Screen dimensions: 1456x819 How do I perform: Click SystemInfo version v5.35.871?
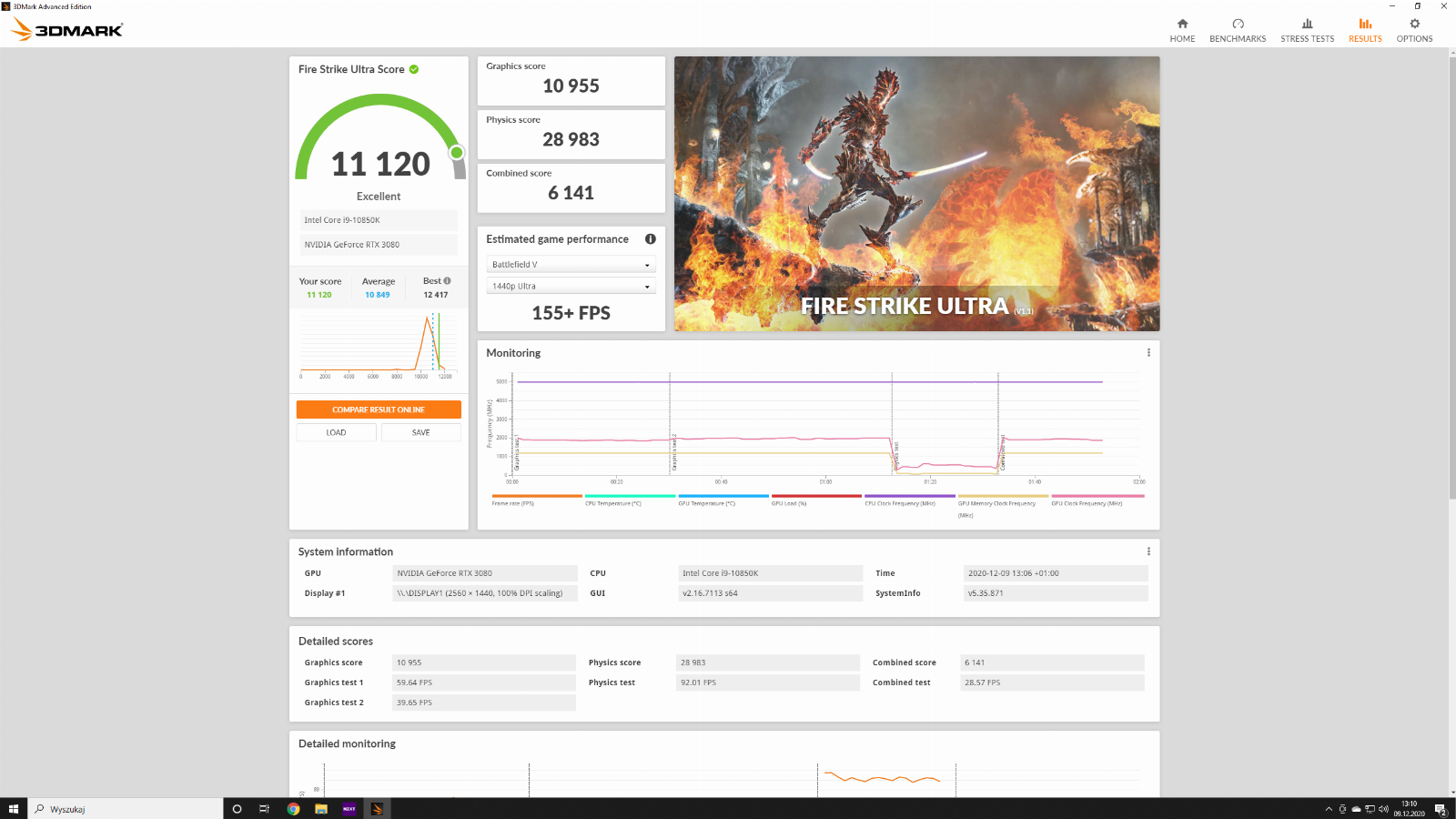[x=1056, y=593]
